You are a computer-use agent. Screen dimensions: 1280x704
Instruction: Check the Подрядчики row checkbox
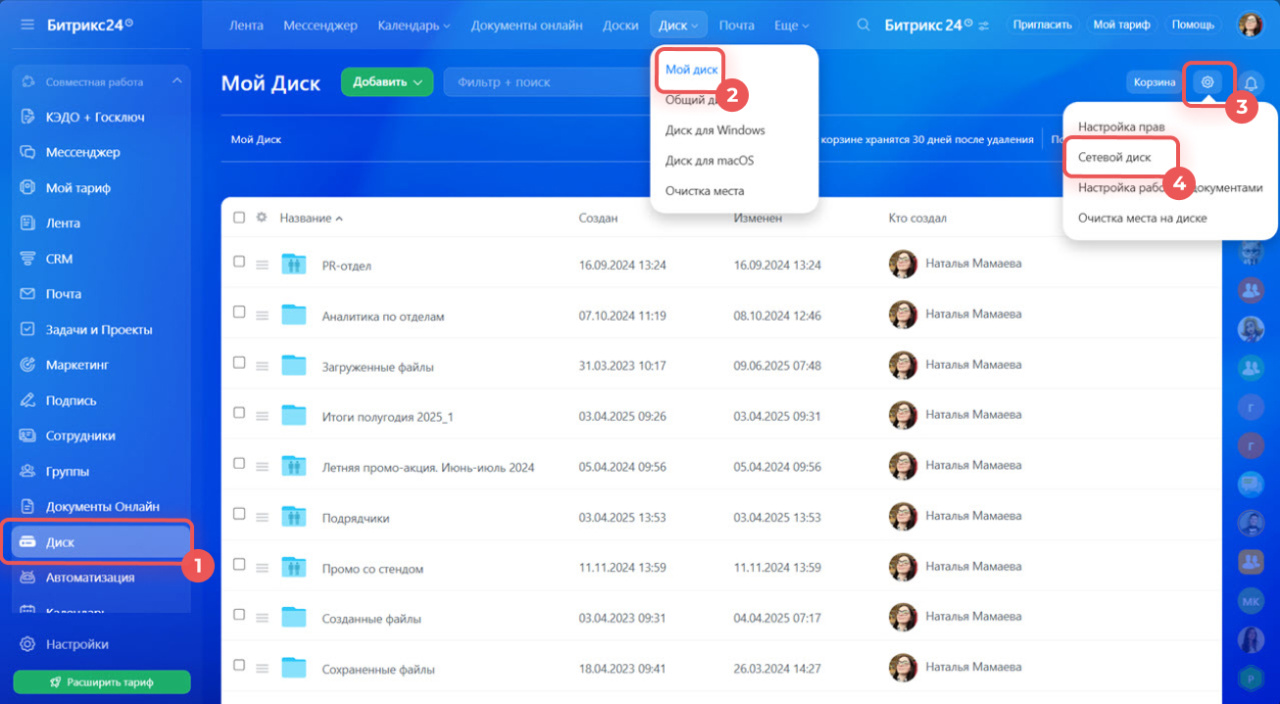[x=239, y=514]
